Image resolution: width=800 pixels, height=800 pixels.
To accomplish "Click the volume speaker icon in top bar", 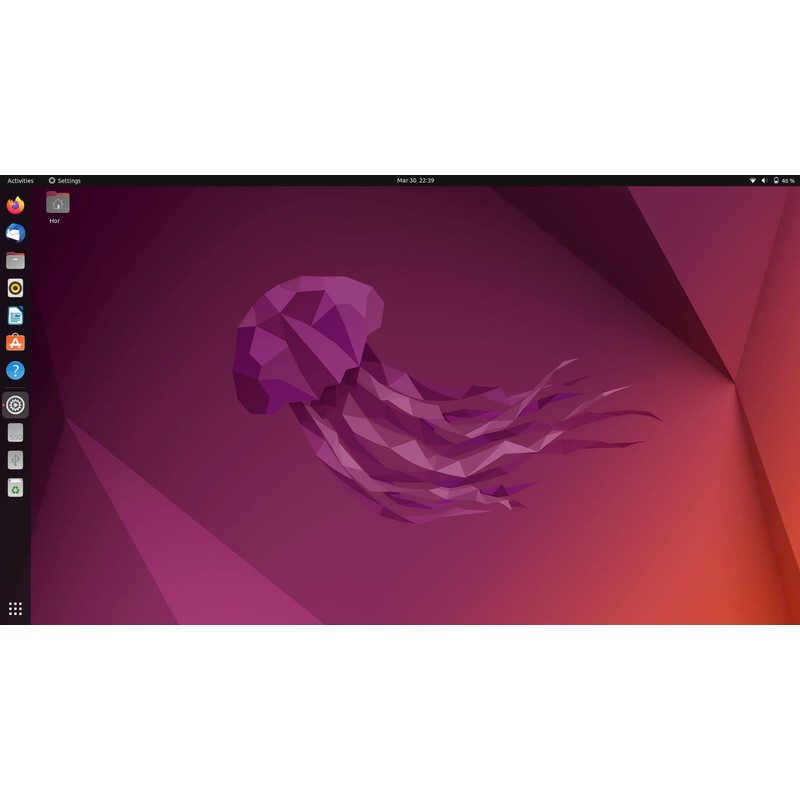I will coord(764,181).
